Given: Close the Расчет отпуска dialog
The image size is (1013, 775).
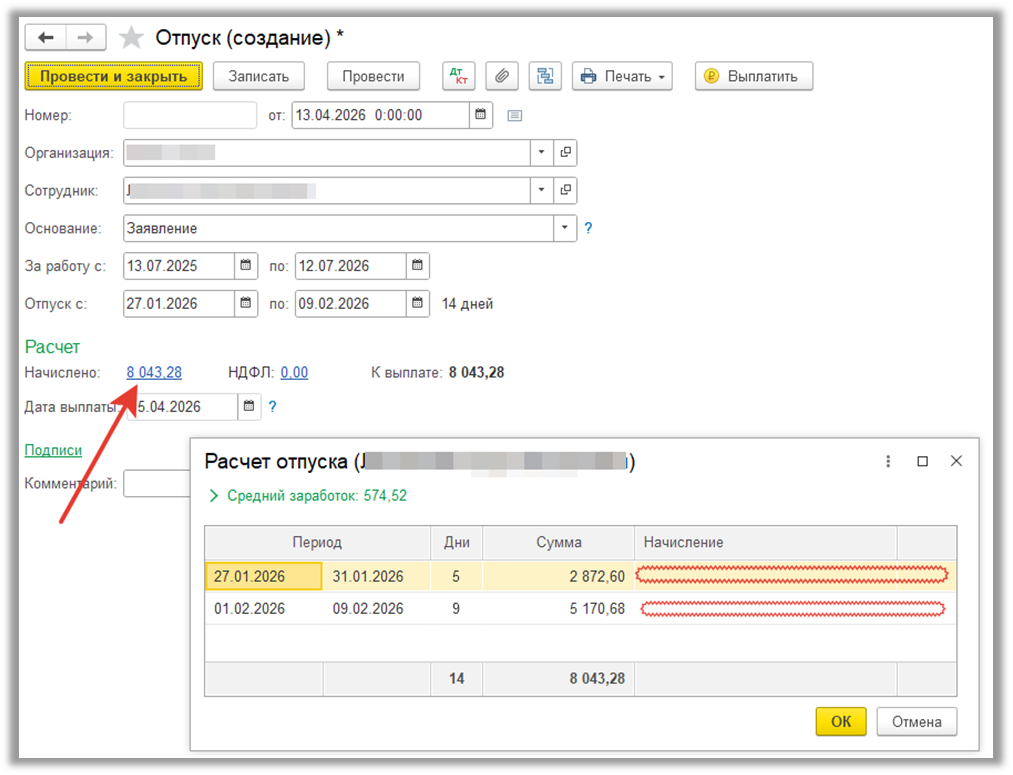Looking at the screenshot, I should click(x=957, y=461).
